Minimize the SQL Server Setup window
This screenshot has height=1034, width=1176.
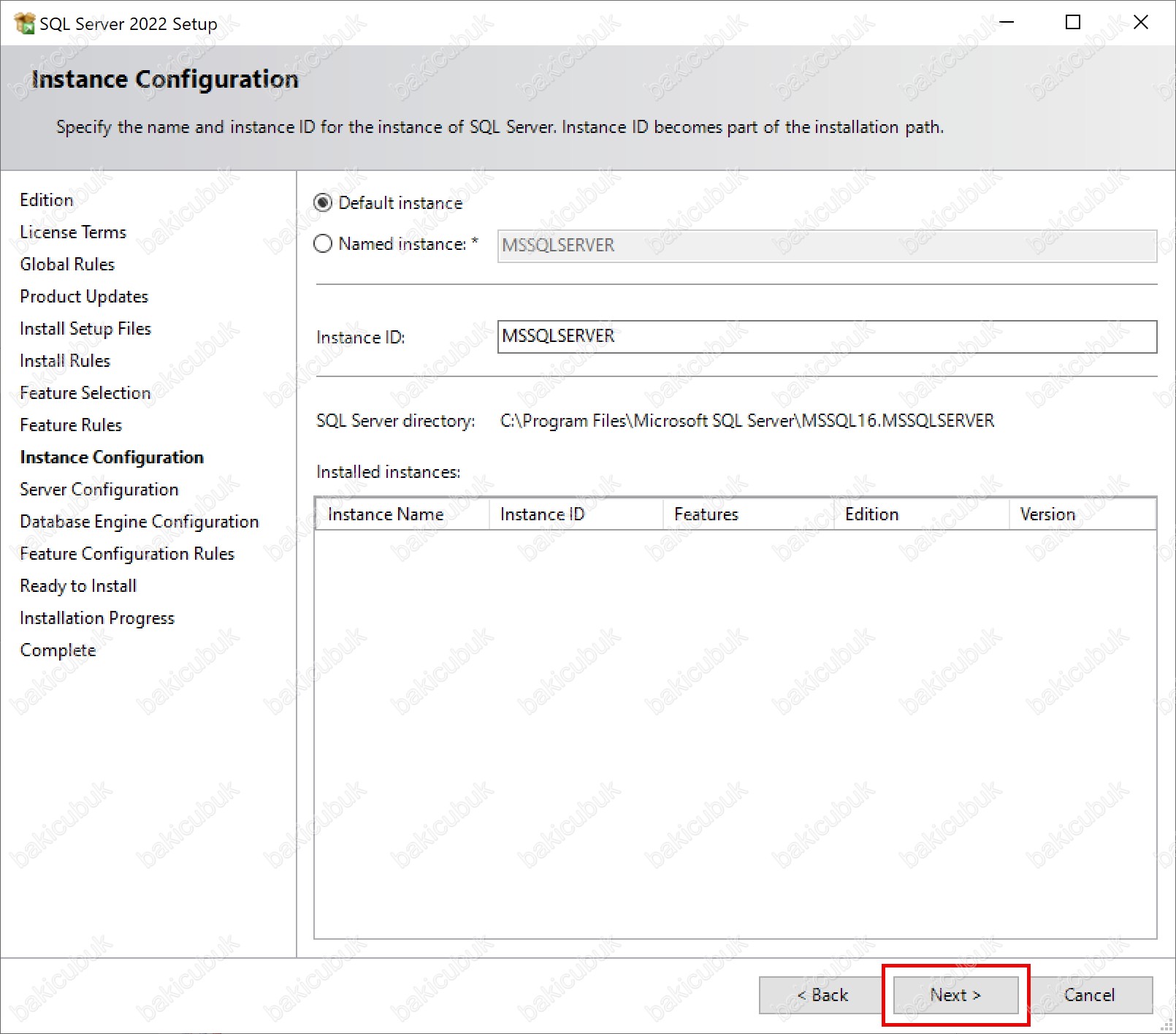click(x=1007, y=23)
